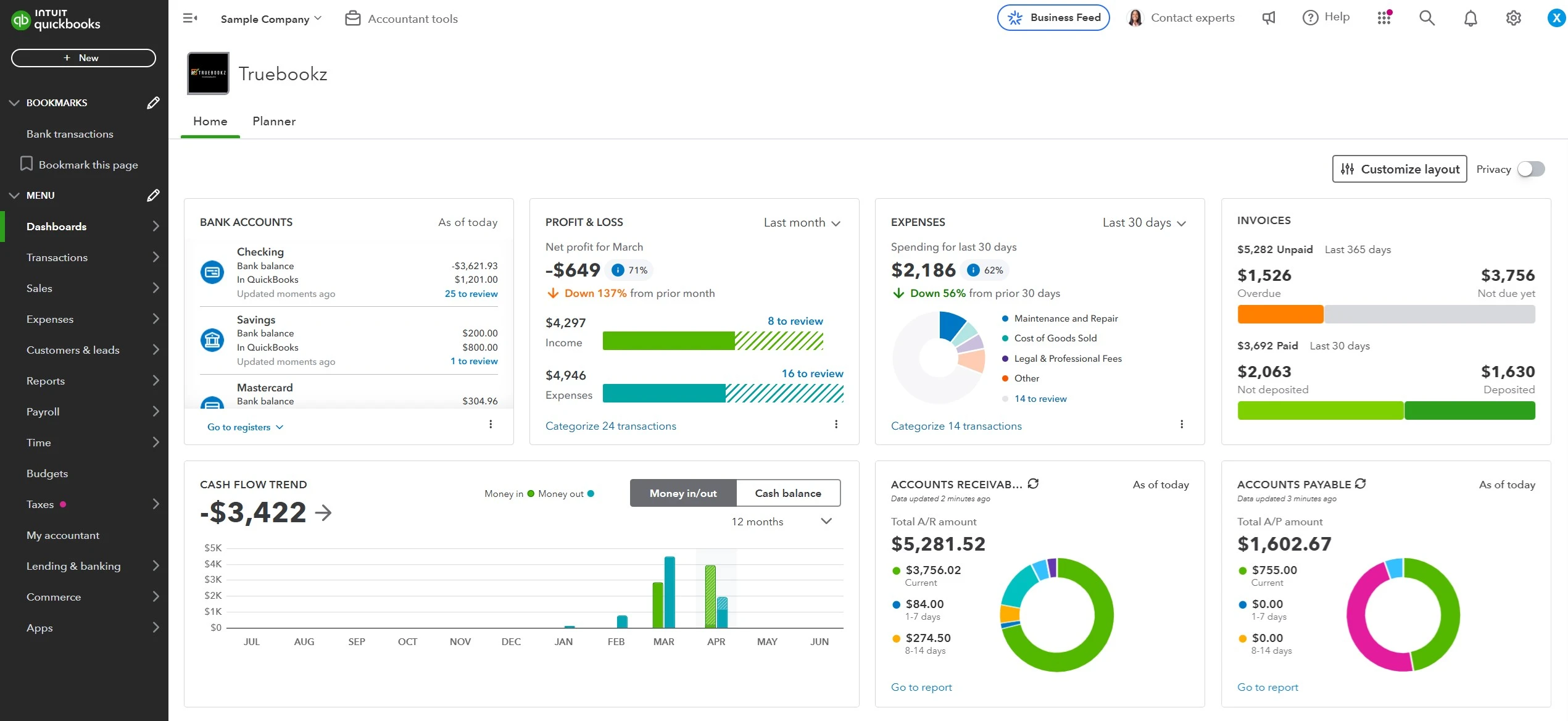
Task: Edit bookmarks with the pencil icon
Action: tap(153, 103)
